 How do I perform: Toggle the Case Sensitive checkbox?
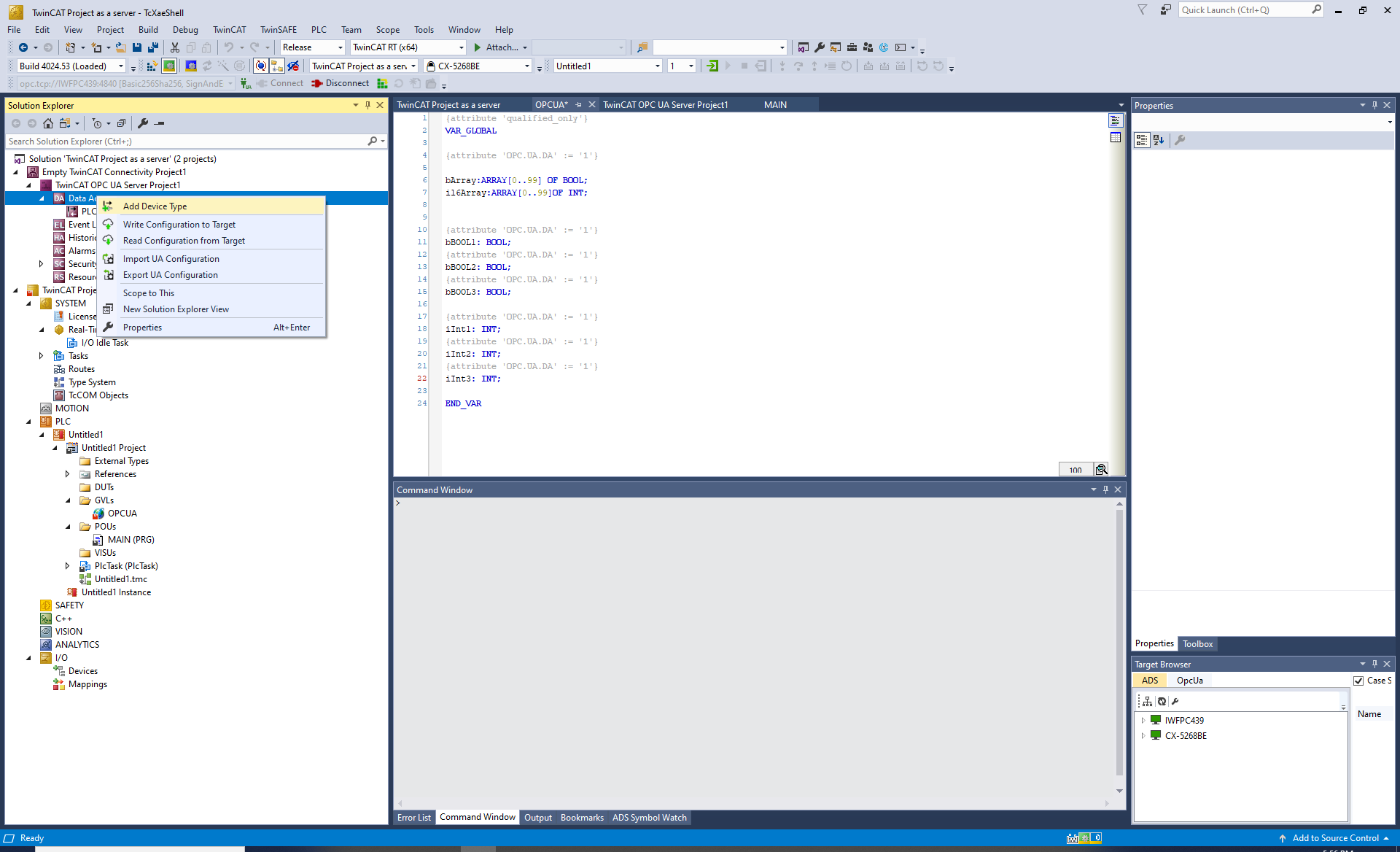tap(1358, 681)
